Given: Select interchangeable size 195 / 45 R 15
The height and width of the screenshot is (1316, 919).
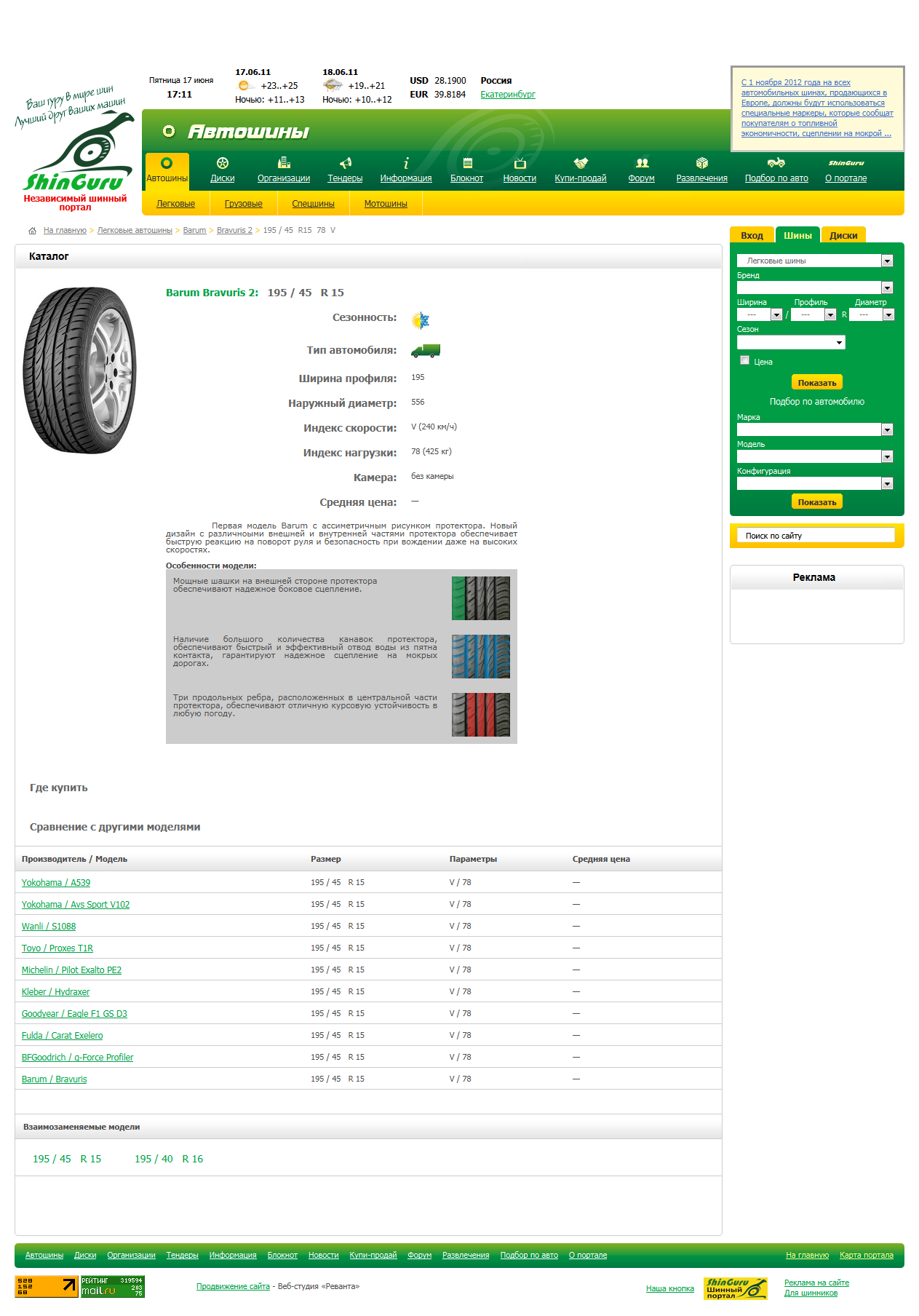Looking at the screenshot, I should pos(67,1159).
